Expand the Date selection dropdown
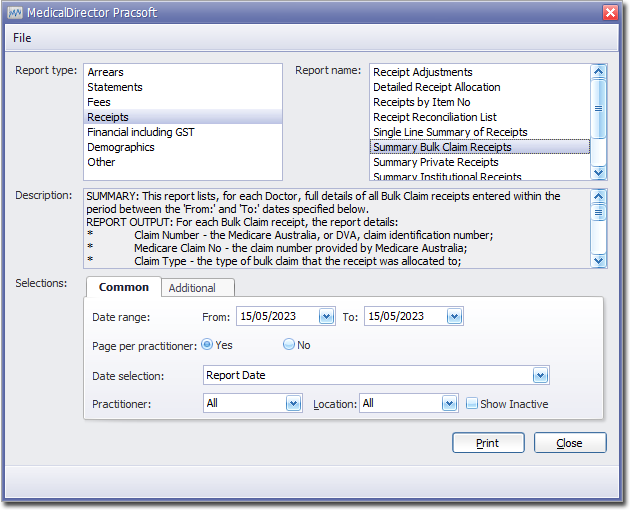Screen dimensions: 631x511 (x=540, y=376)
